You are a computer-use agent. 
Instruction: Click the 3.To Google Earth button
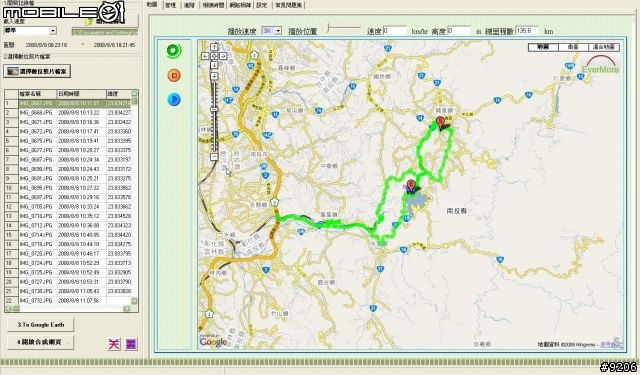[41, 325]
